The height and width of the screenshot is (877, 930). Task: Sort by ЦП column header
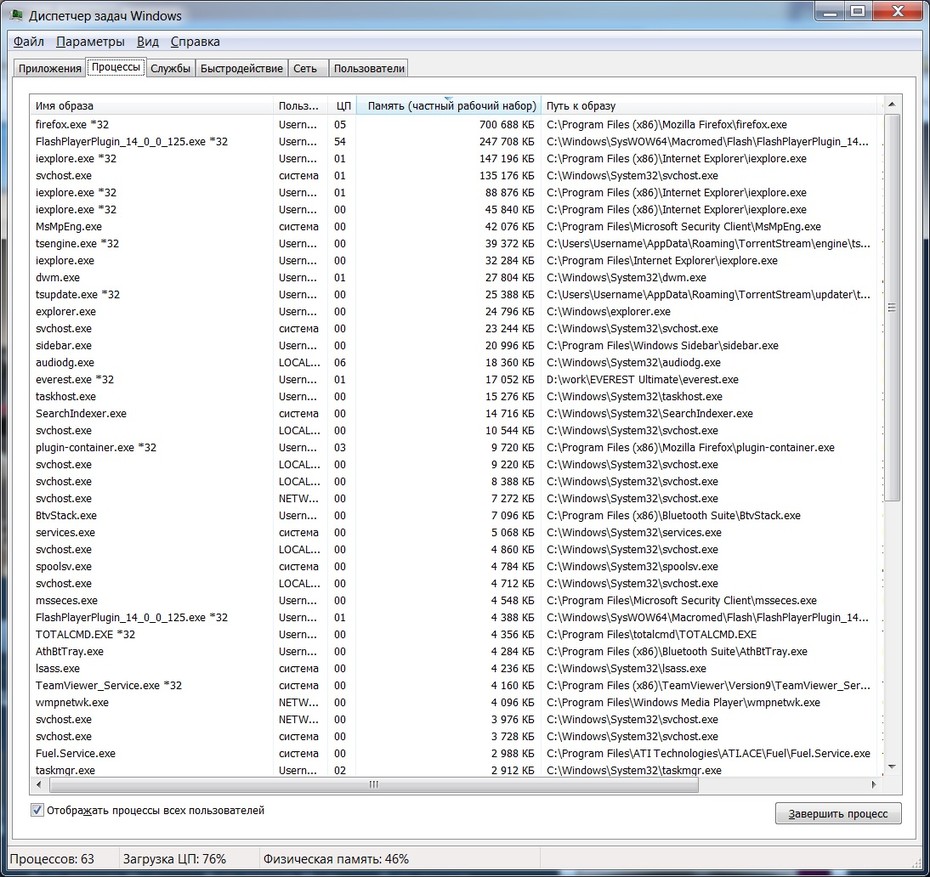click(x=342, y=106)
